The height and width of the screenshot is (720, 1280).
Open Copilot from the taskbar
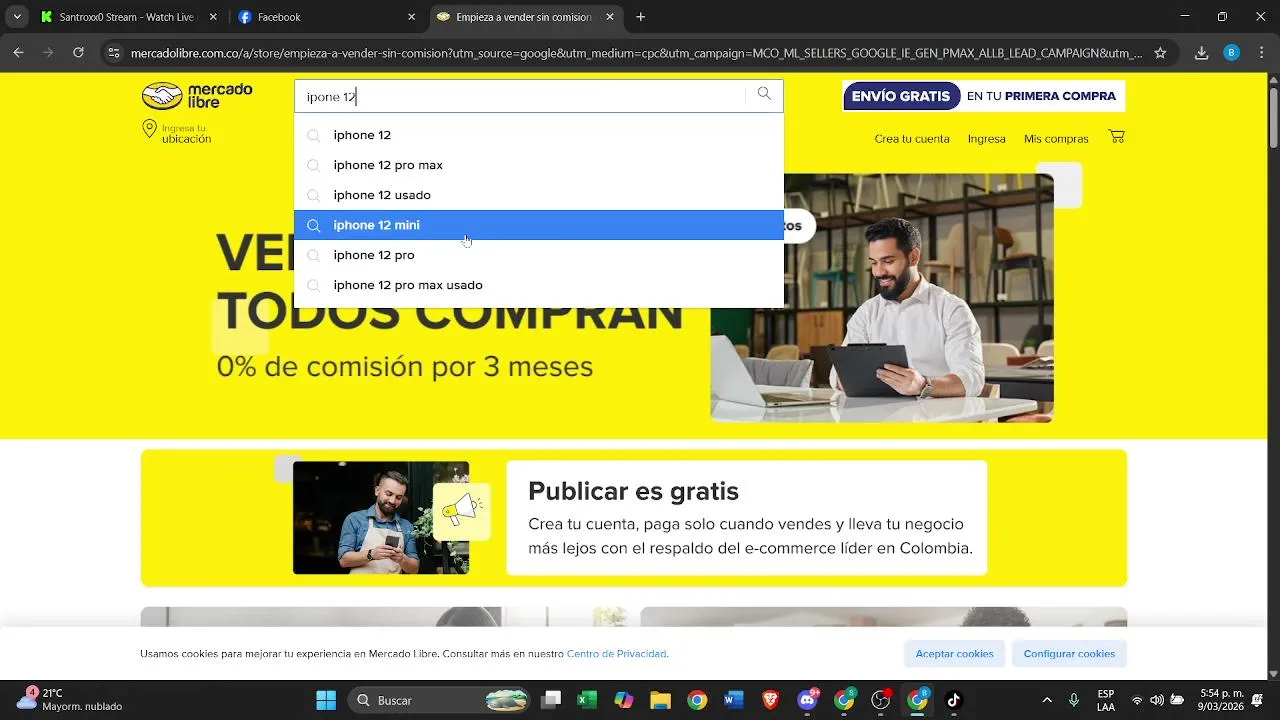(x=624, y=700)
